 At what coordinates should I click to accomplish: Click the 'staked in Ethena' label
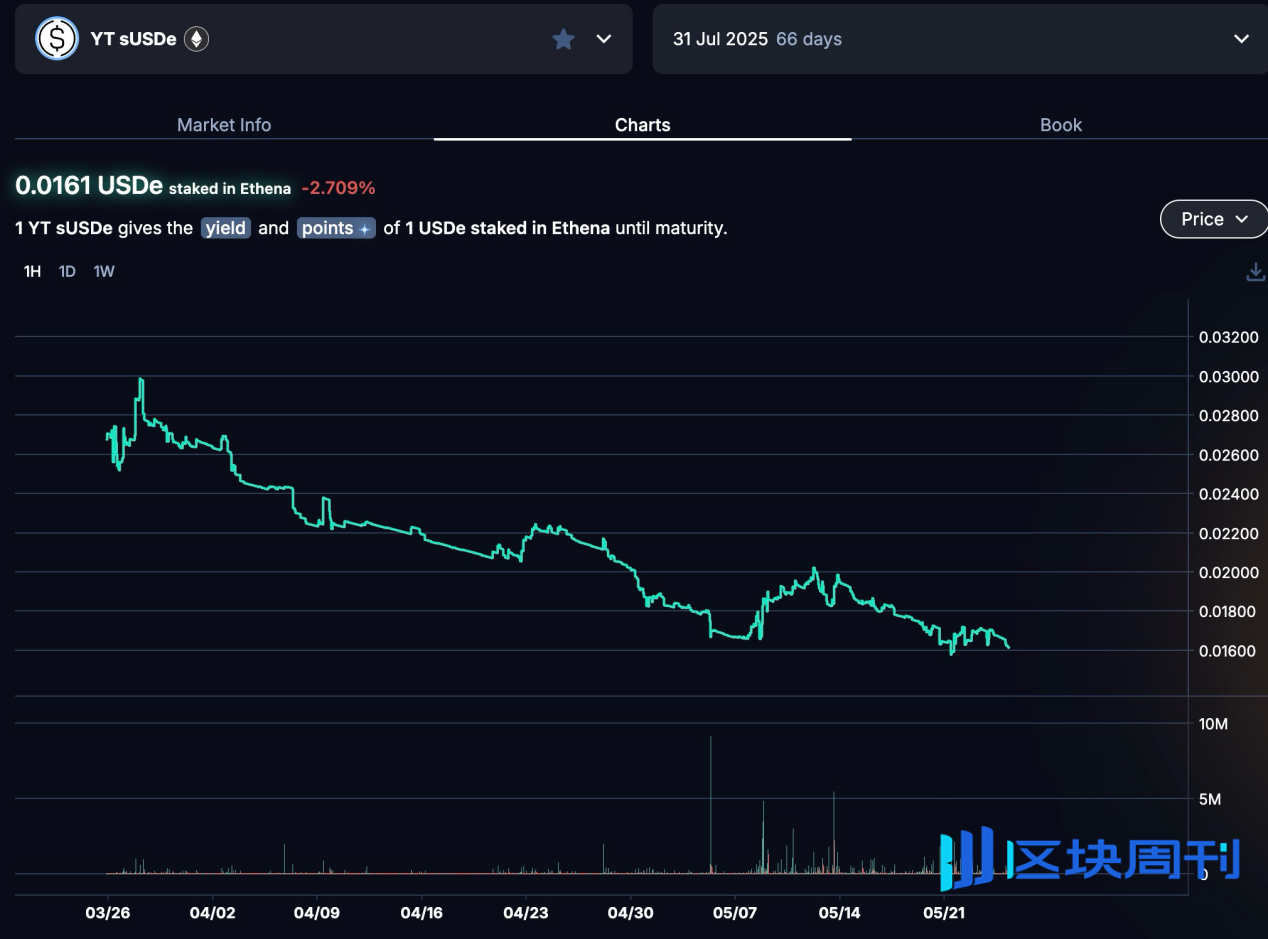click(230, 188)
